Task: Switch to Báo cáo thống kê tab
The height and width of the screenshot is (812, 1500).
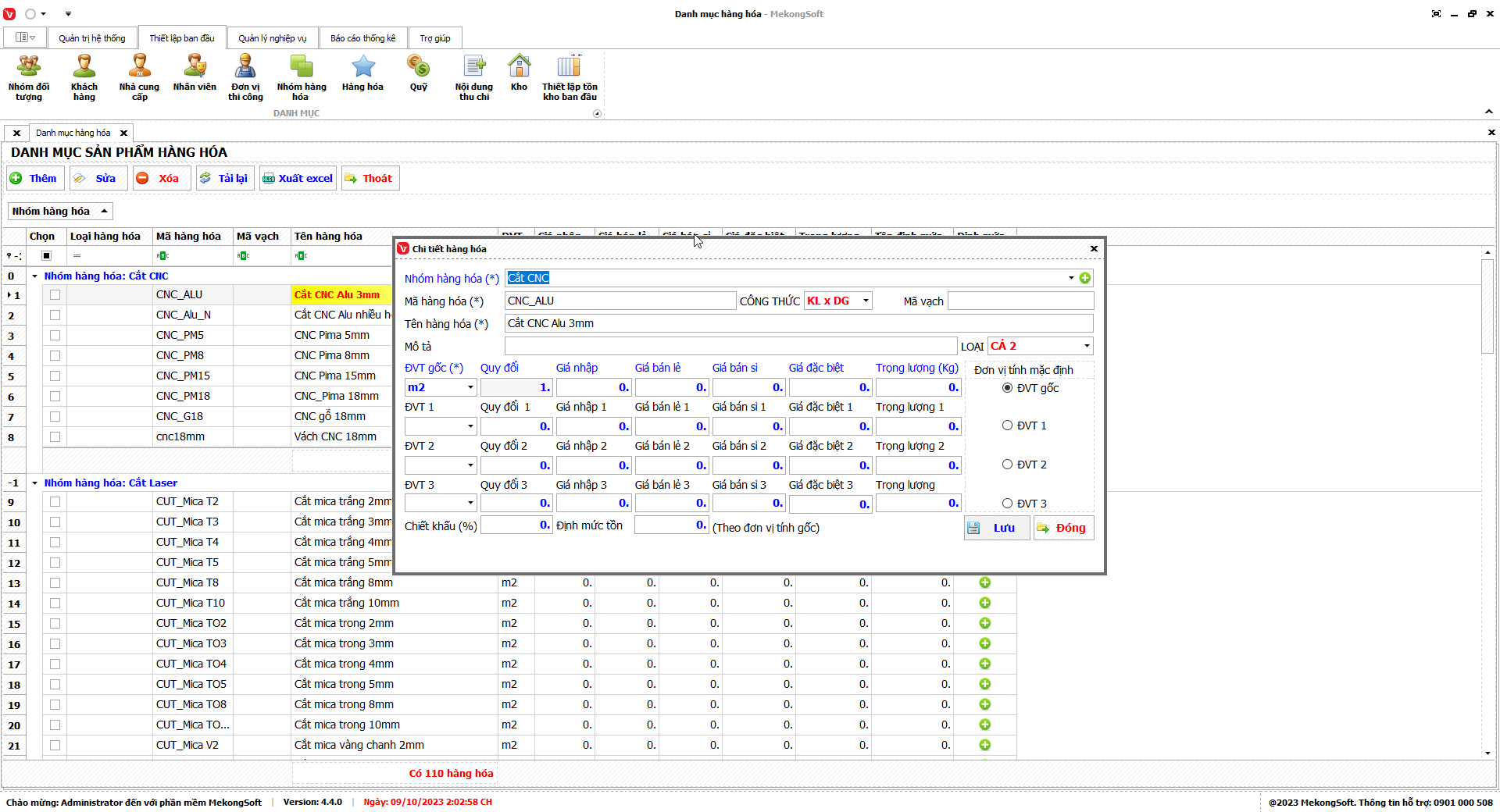Action: point(362,38)
